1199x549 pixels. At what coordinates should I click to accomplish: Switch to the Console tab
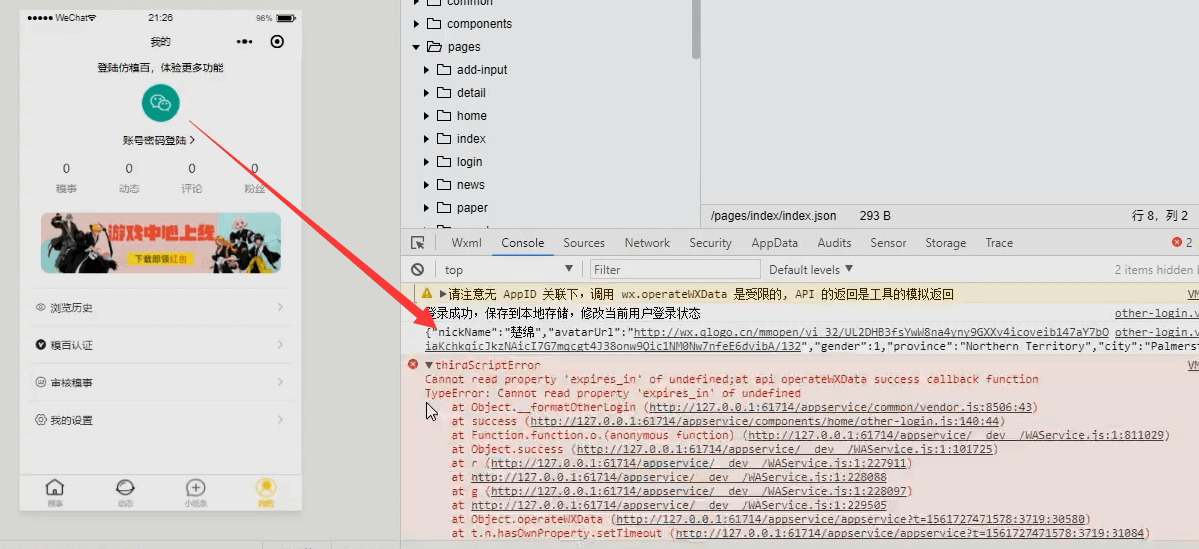[522, 242]
